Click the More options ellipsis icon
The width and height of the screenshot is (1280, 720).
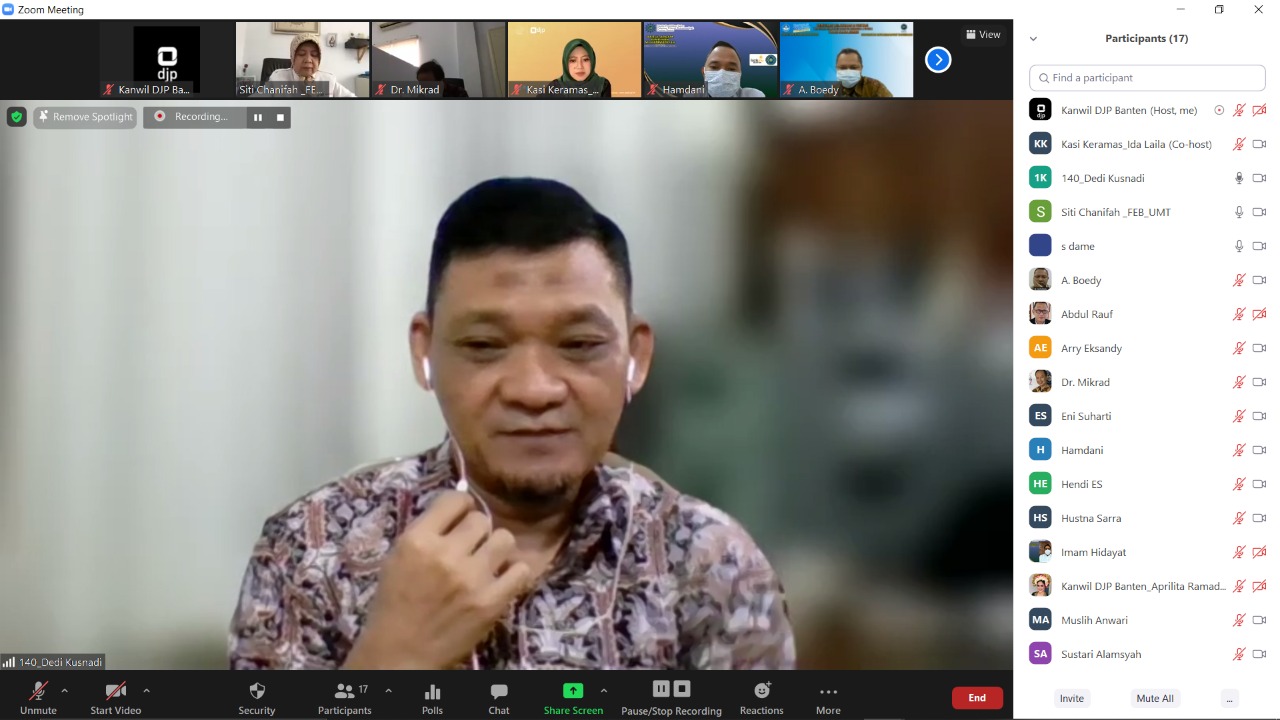[828, 692]
